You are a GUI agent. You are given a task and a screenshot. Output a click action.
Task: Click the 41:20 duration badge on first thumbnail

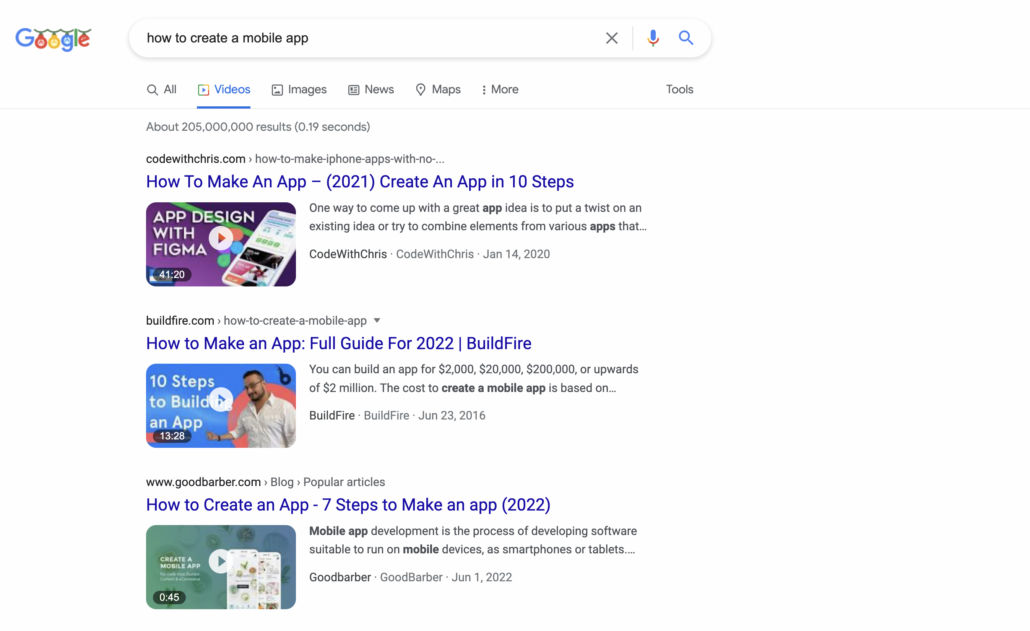pos(172,275)
